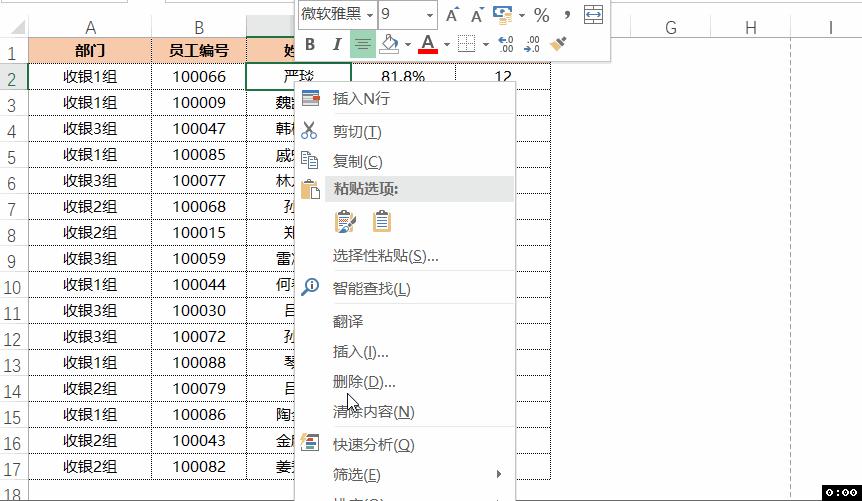Open font color dropdown arrow
The image size is (862, 501).
pos(446,45)
